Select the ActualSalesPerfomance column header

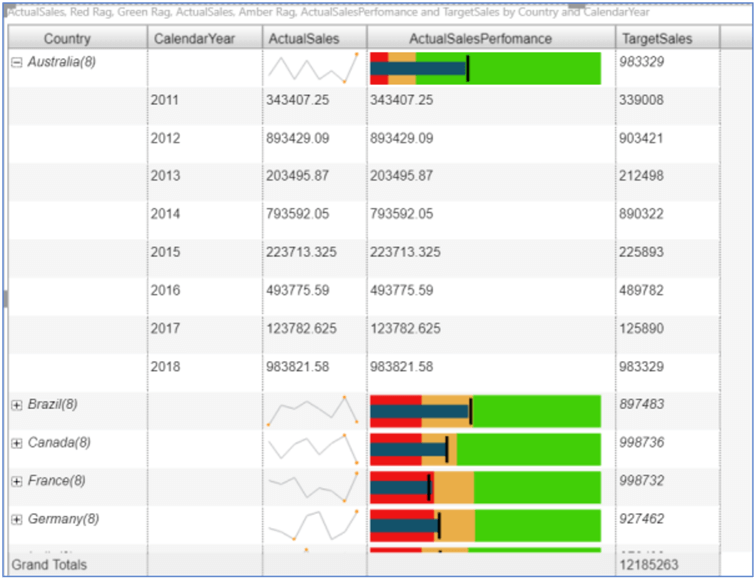[x=480, y=38]
